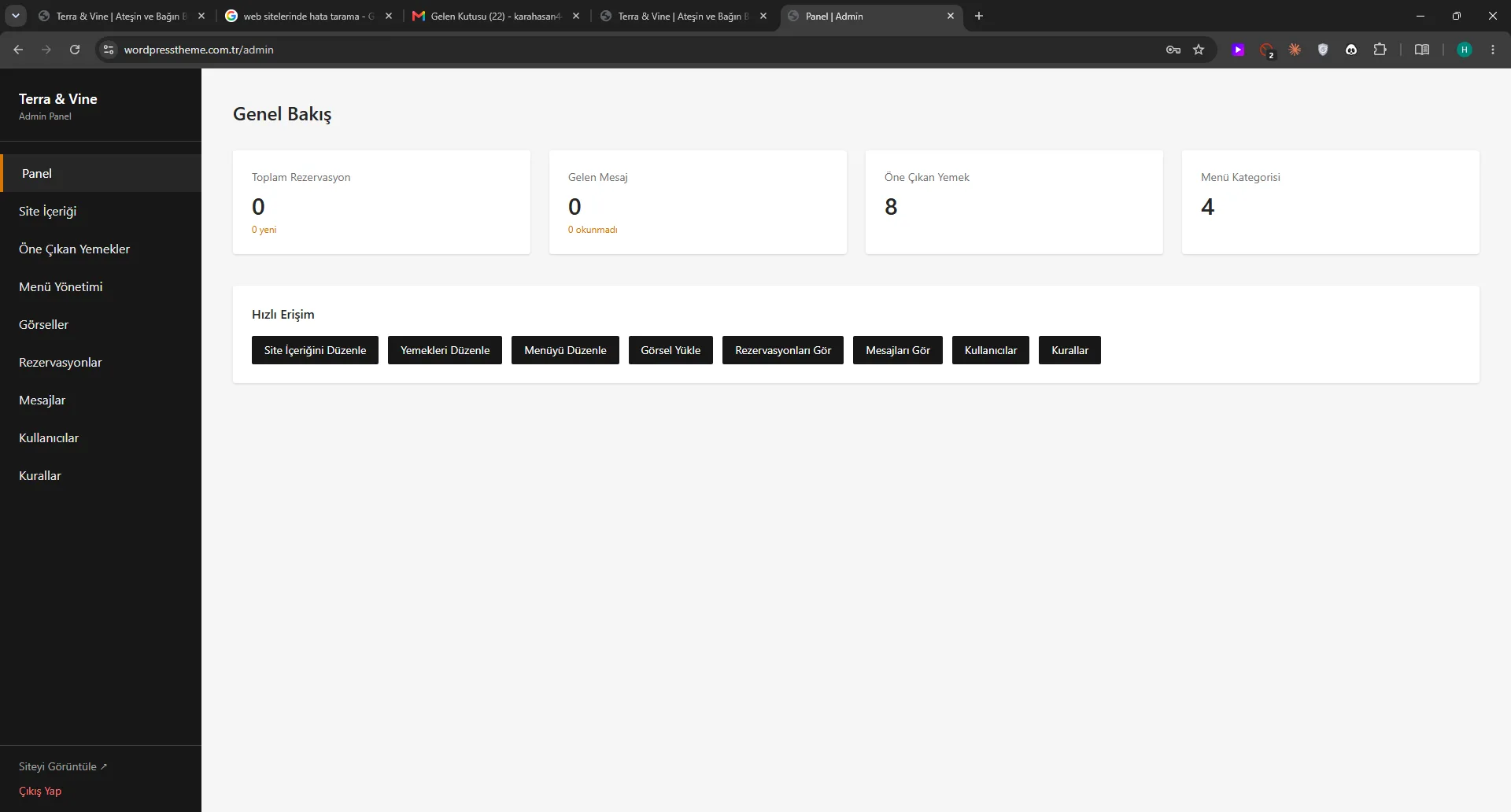Open Menü Yönetimi section
The image size is (1511, 812).
tap(101, 286)
